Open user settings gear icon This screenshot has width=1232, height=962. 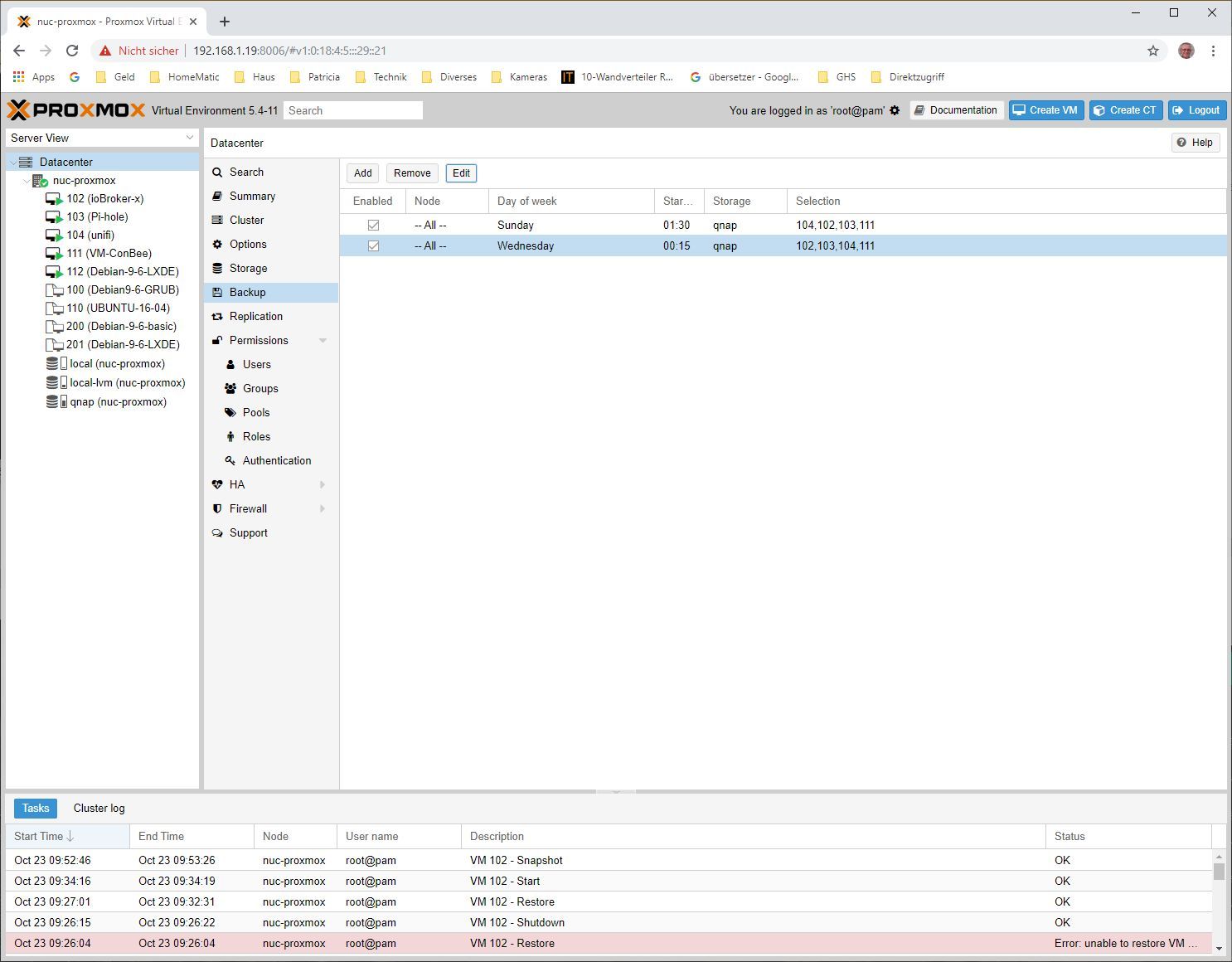point(895,110)
